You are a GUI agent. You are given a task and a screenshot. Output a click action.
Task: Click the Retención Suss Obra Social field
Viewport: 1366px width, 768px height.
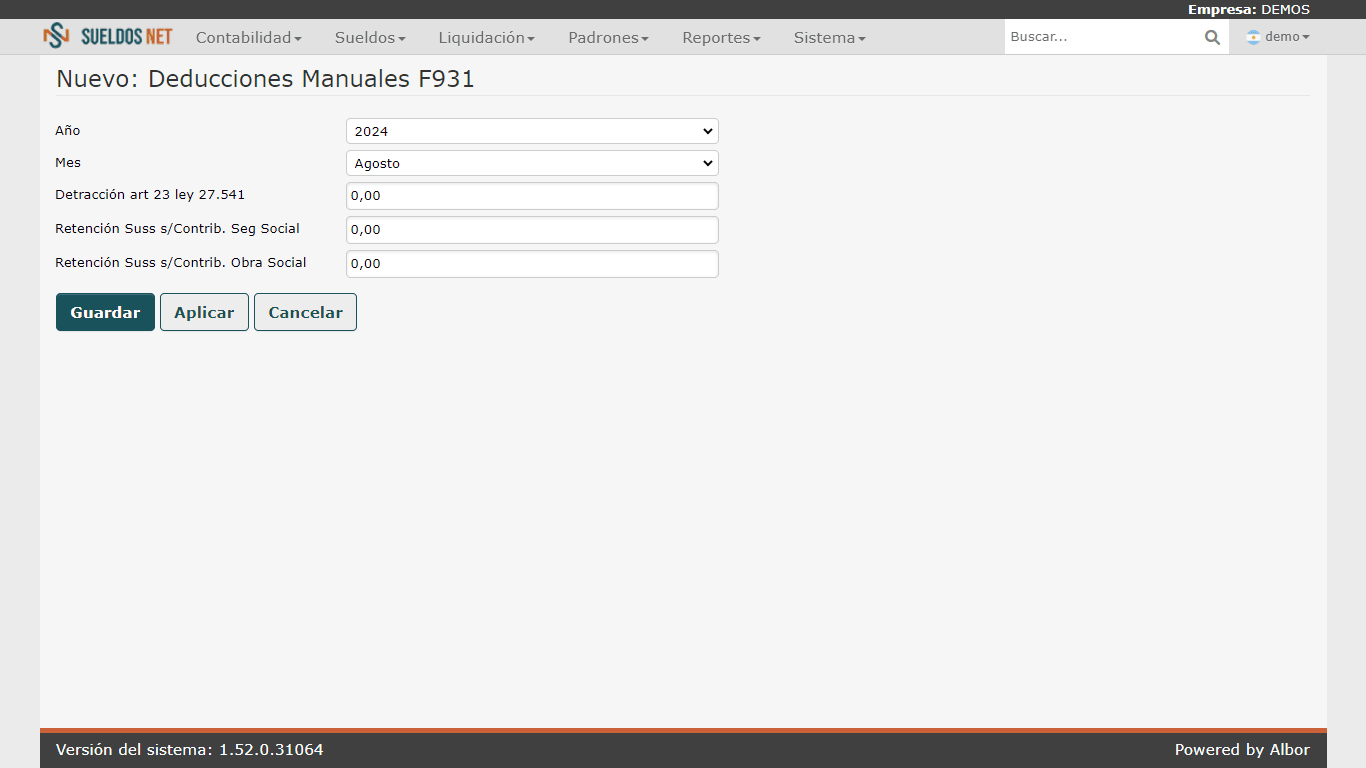[532, 264]
